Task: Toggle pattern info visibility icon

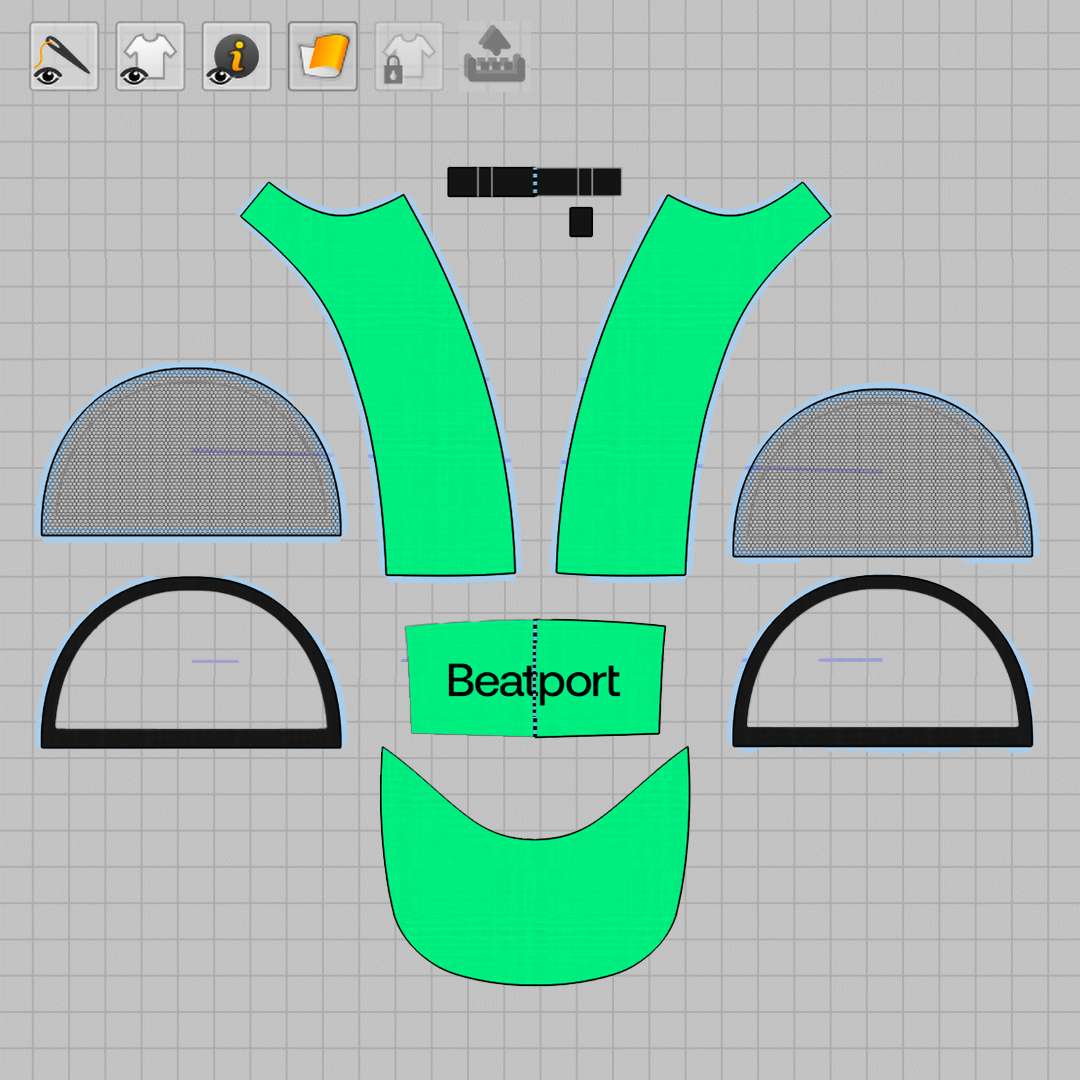Action: point(236,56)
